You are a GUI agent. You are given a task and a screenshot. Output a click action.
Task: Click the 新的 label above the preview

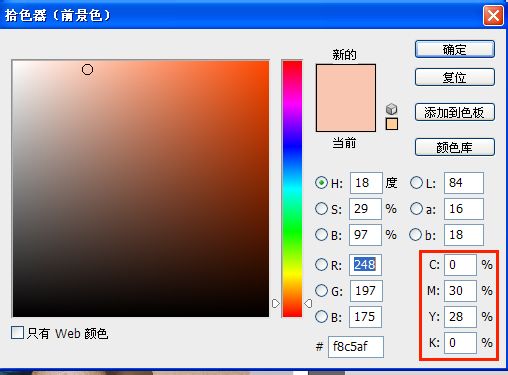pos(344,54)
